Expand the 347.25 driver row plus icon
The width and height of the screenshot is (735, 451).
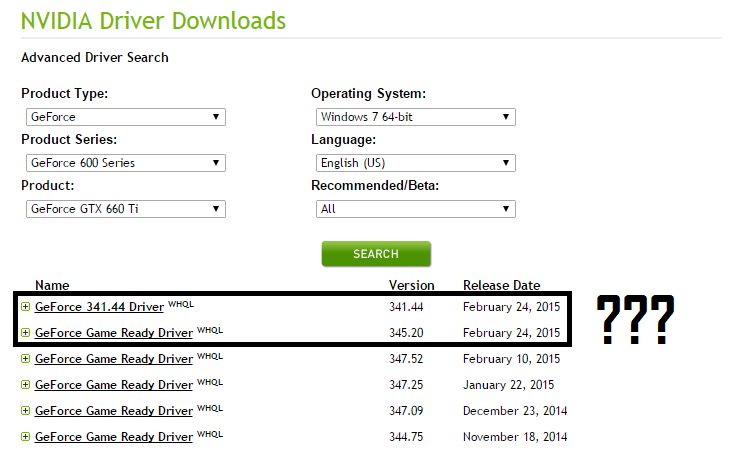tap(25, 385)
